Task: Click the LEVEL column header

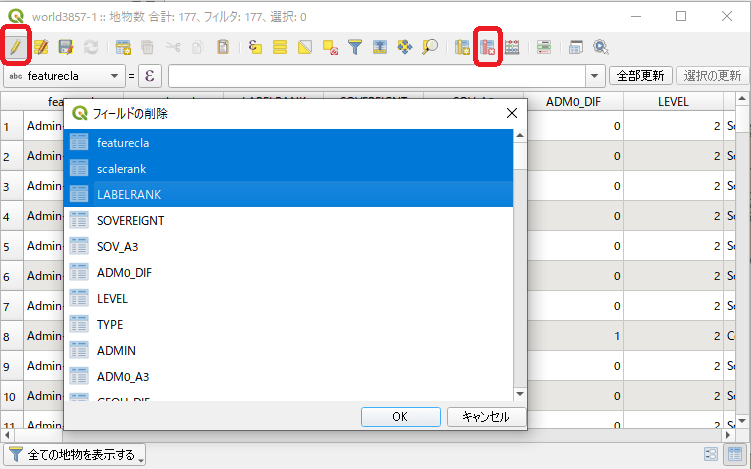Action: point(673,102)
